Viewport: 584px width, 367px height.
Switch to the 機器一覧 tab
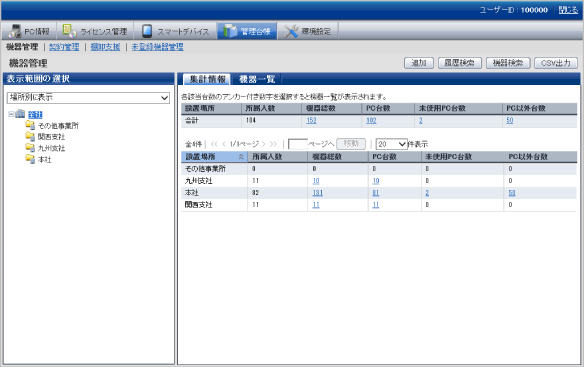[x=257, y=79]
